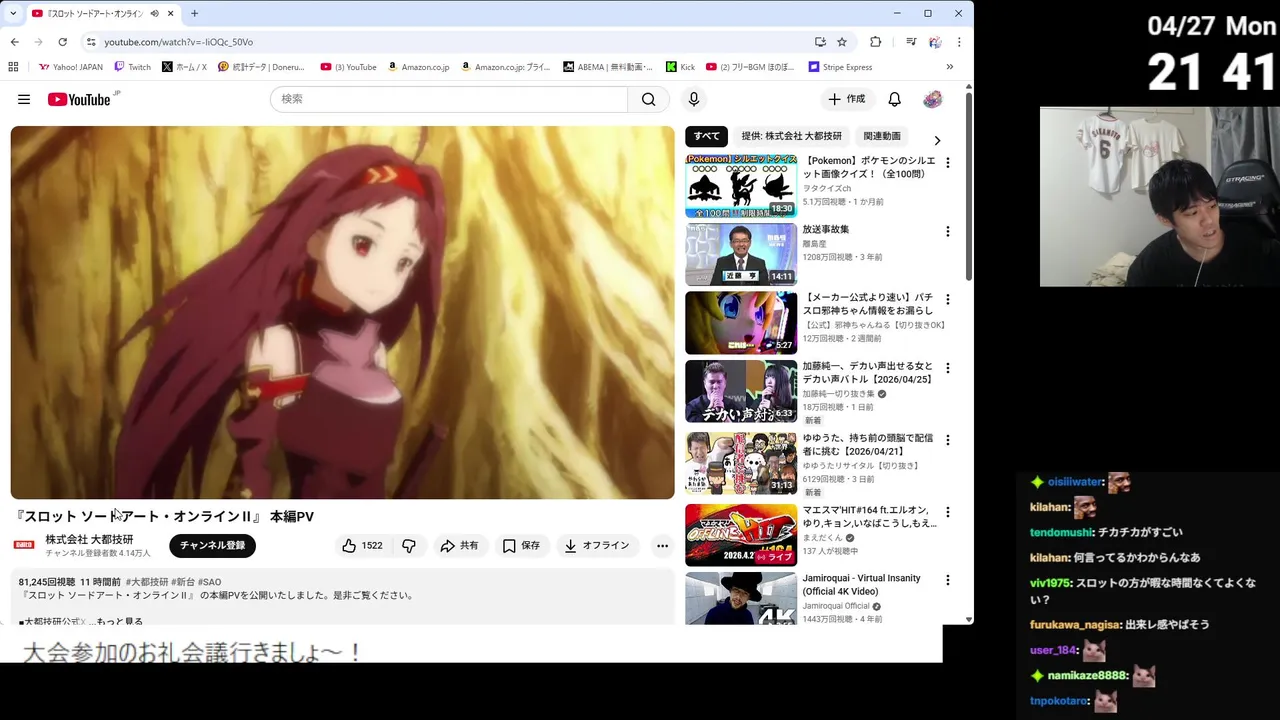Open the YouTube hamburger guide menu
Screen dimensions: 1280x720
coord(24,99)
